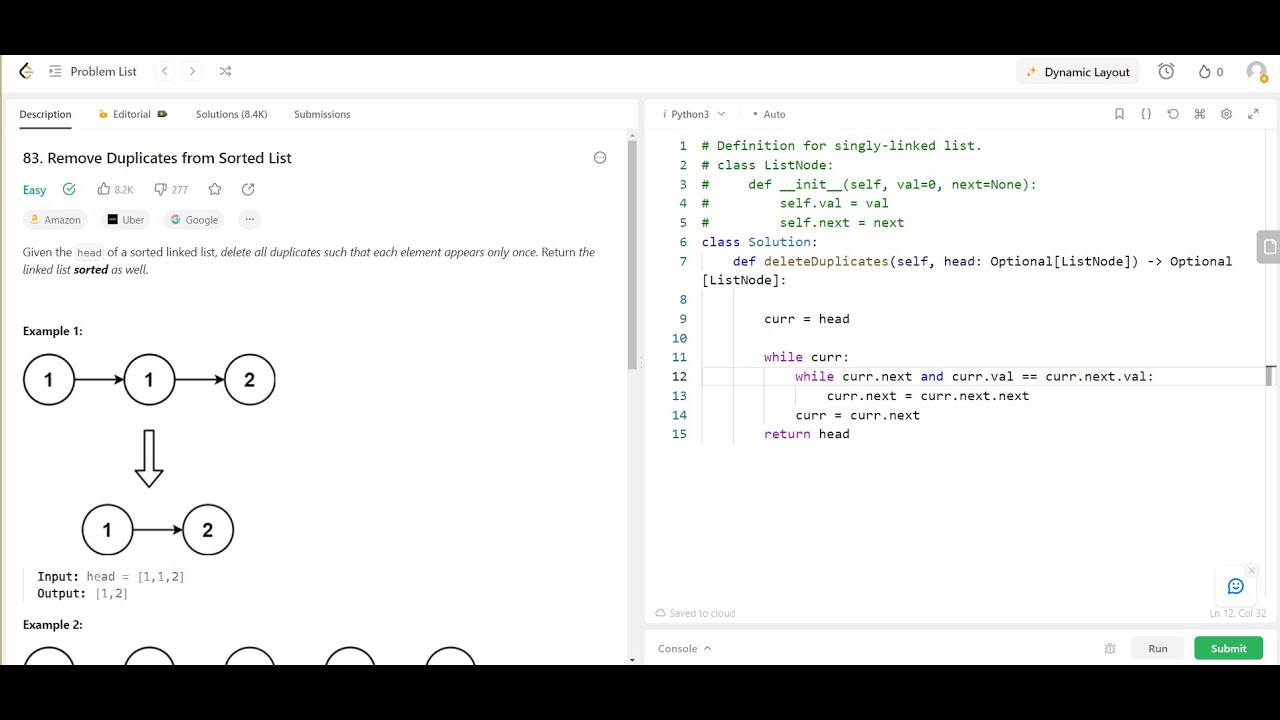Screen dimensions: 1280x720
Task: Click the solved checkmark icon
Action: click(x=69, y=189)
